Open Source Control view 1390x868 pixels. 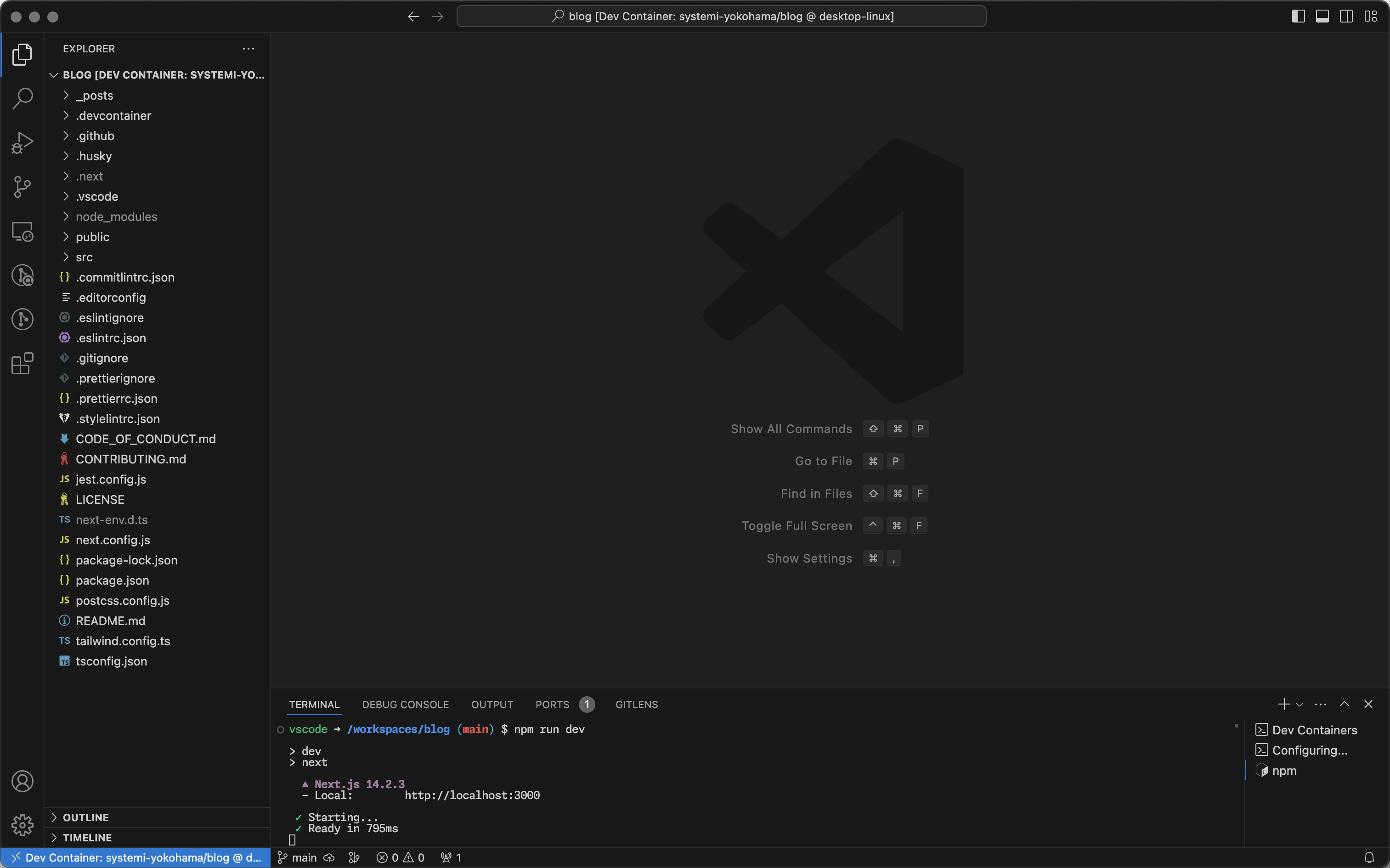click(x=22, y=186)
